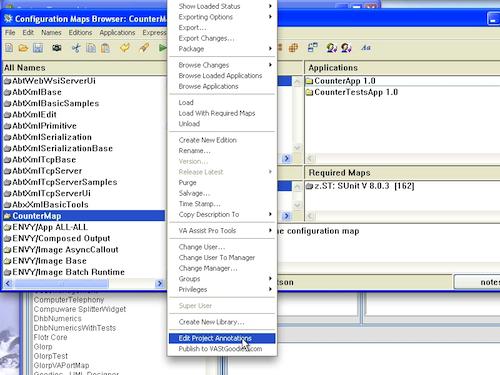Expand the Groups submenu

(222, 279)
